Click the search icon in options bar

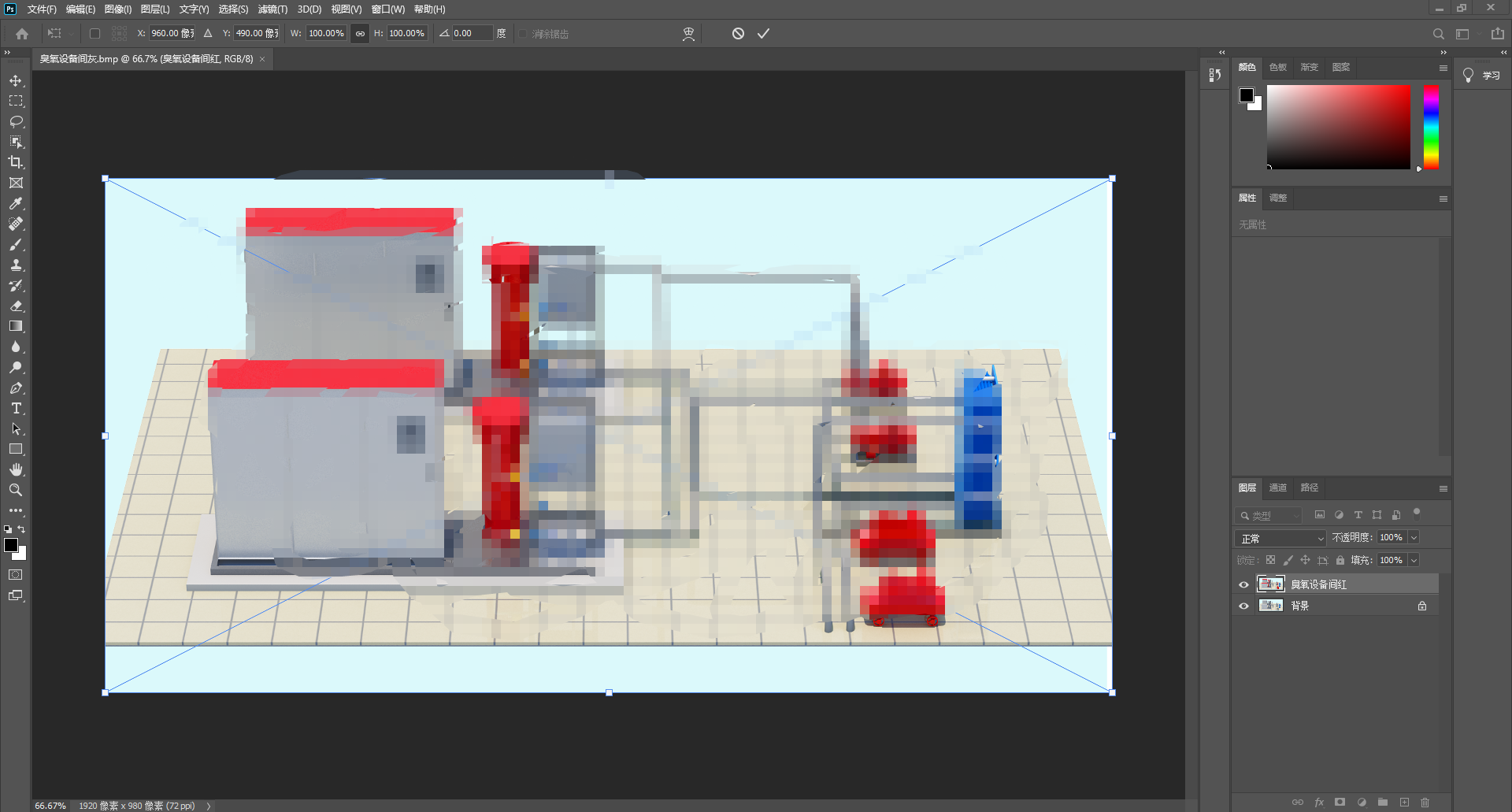[1438, 33]
